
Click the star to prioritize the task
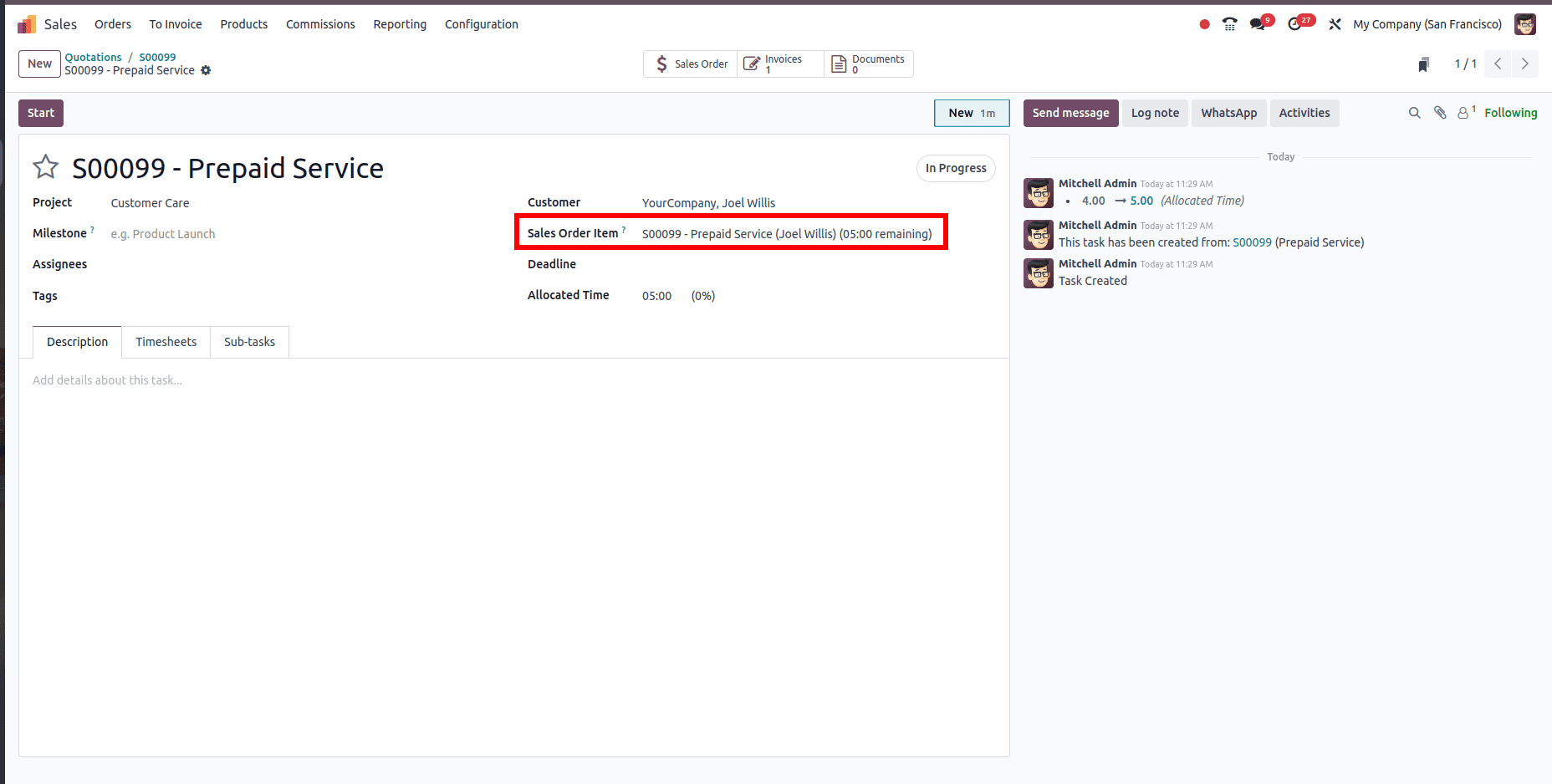[x=46, y=167]
